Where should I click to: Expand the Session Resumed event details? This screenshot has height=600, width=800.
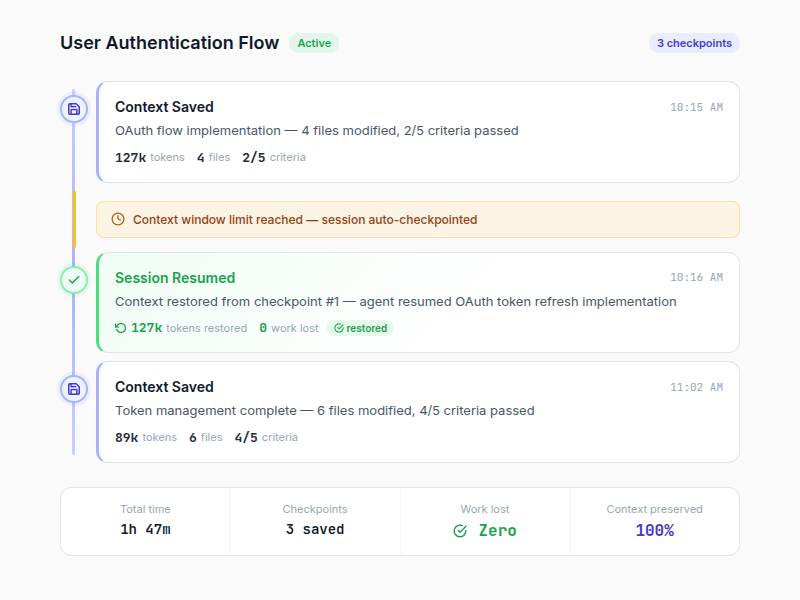[x=417, y=302]
